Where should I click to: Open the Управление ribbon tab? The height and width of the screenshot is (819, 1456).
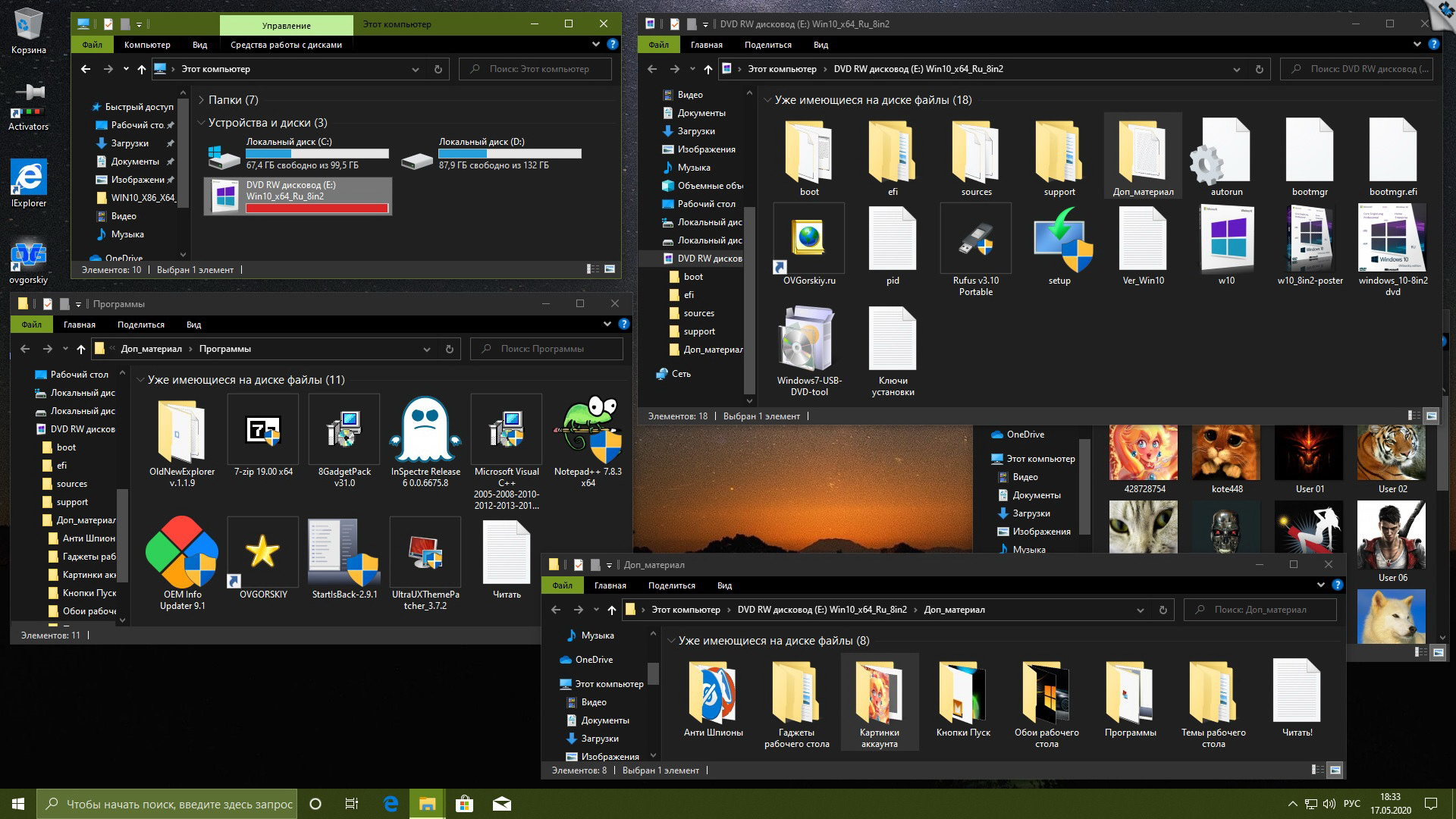286,25
